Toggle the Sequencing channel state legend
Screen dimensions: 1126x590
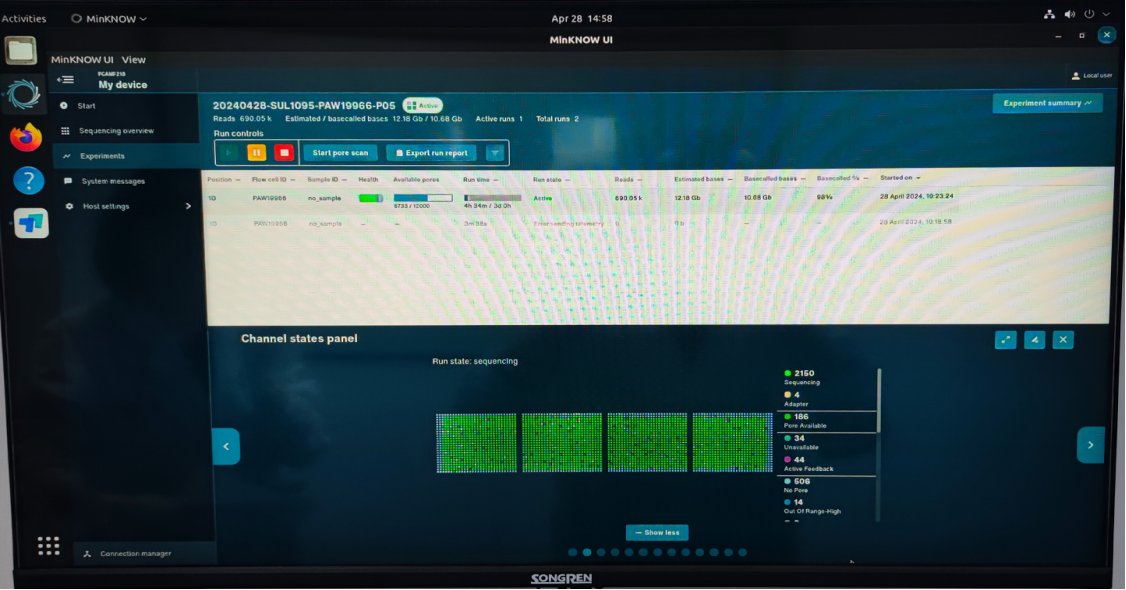coord(801,377)
